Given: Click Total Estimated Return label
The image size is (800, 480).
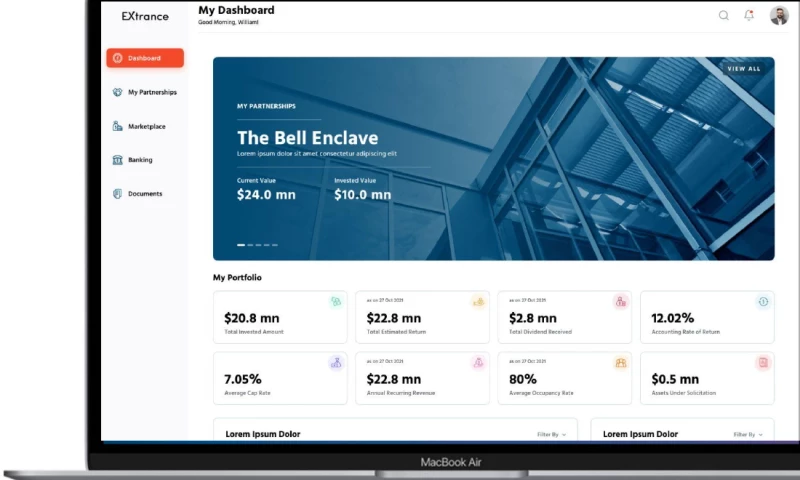Looking at the screenshot, I should [x=396, y=332].
